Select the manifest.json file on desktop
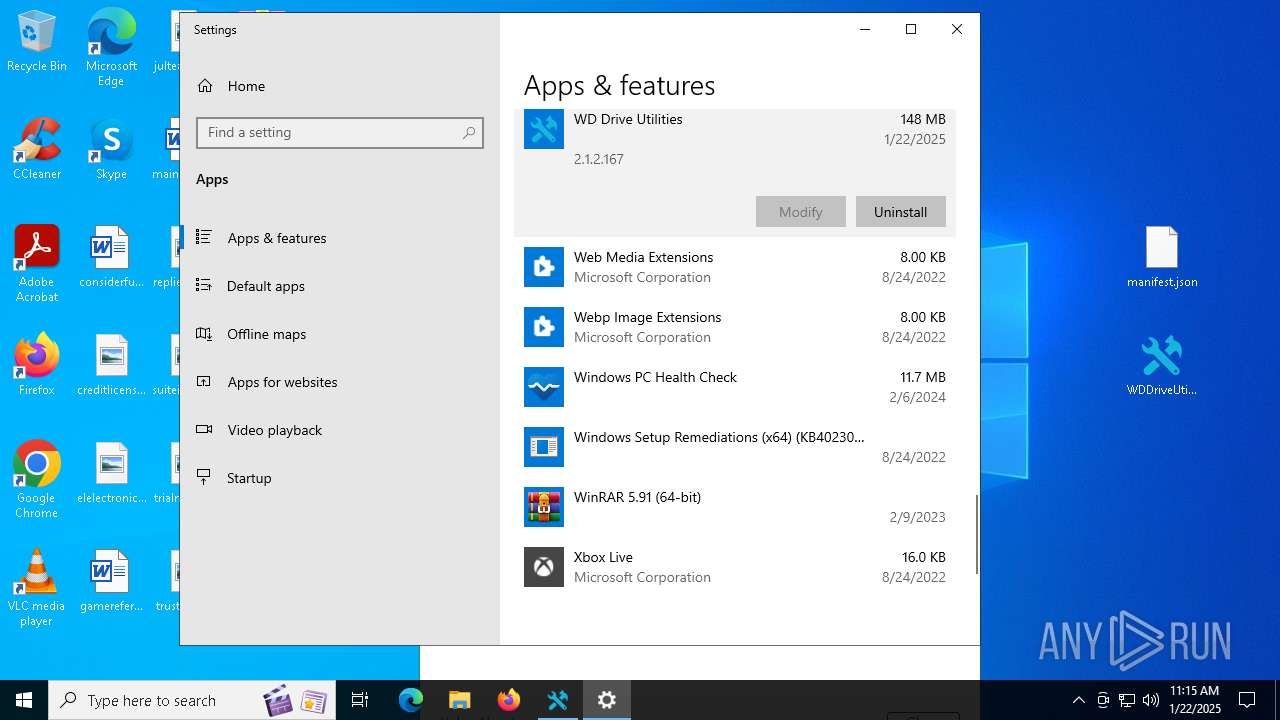The height and width of the screenshot is (720, 1280). (x=1162, y=257)
